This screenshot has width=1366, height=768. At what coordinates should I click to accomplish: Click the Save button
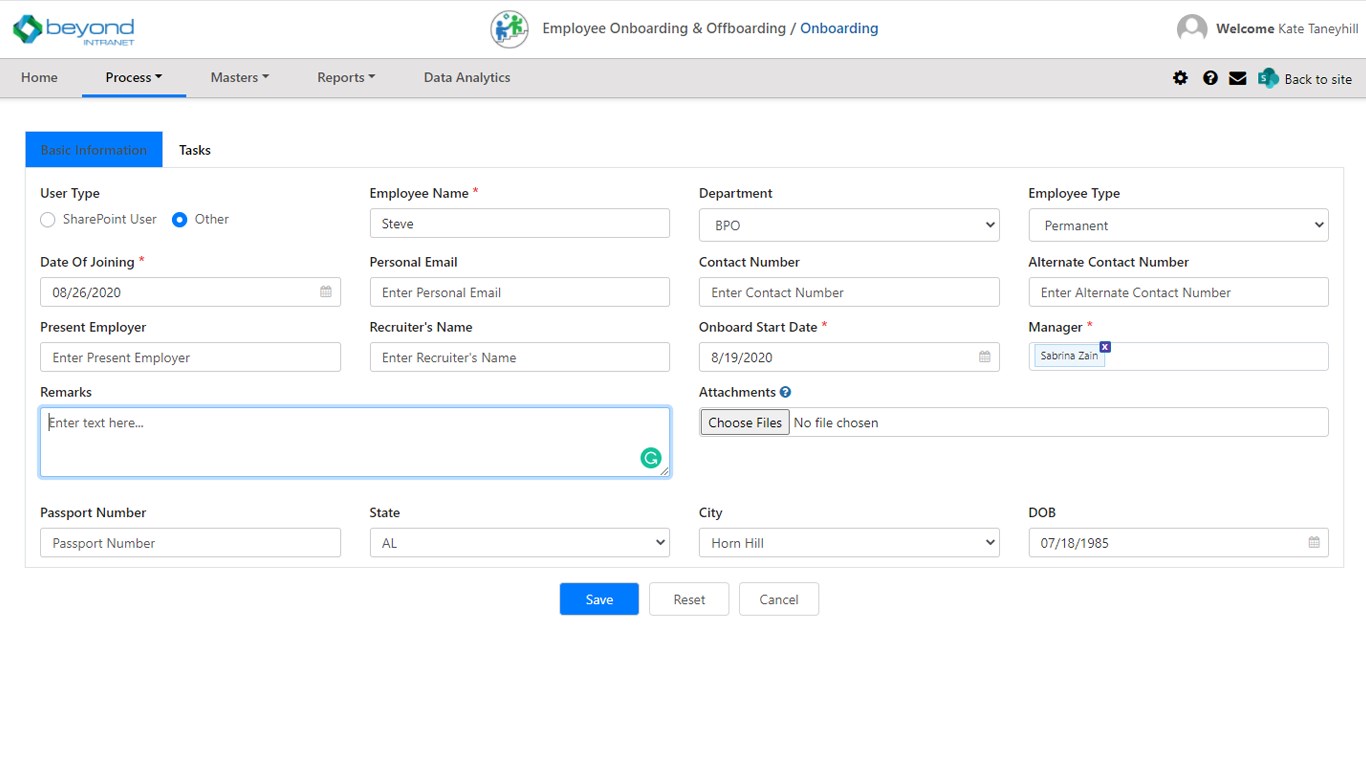pos(599,599)
